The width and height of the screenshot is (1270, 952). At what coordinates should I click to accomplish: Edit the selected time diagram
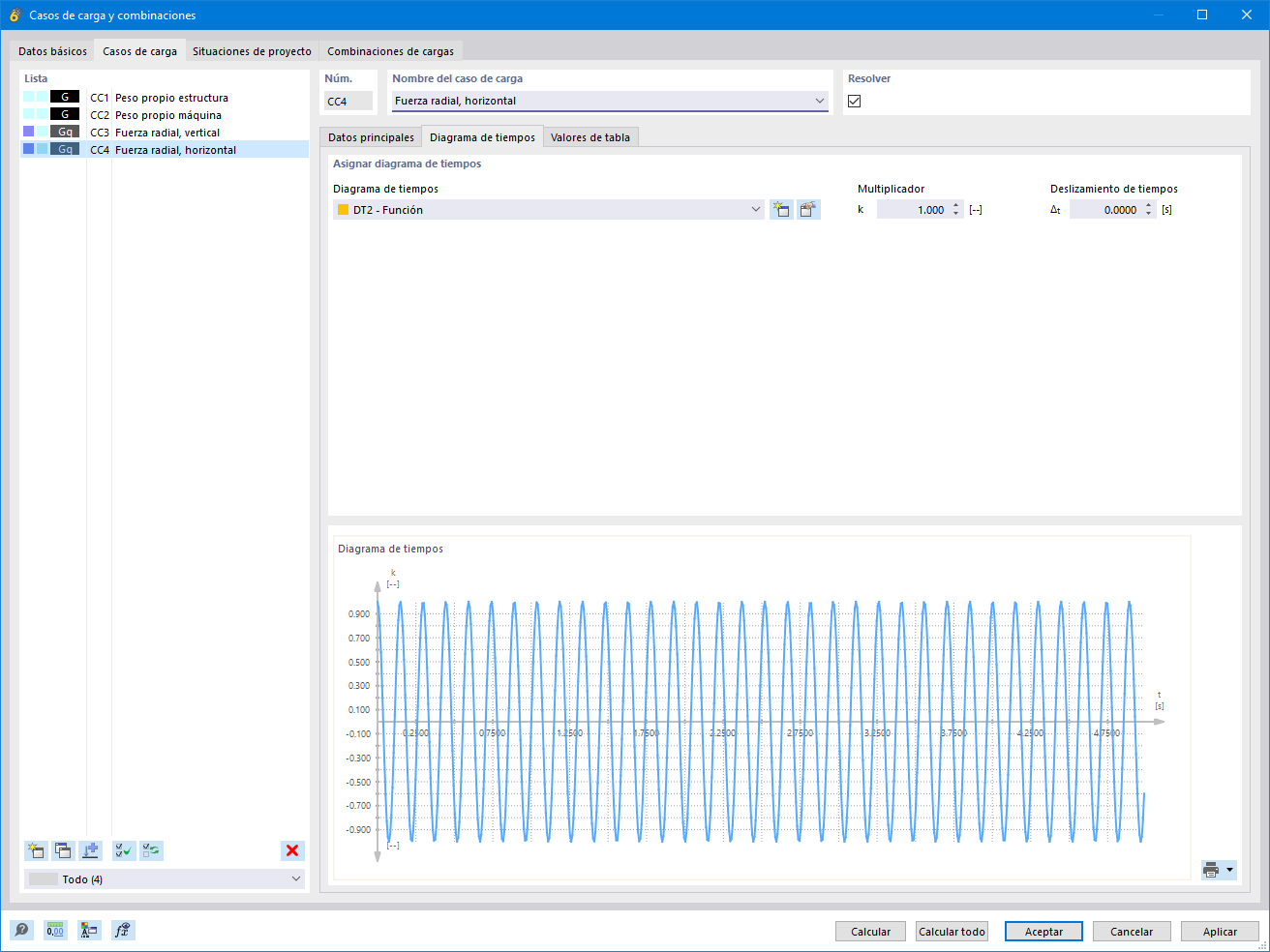click(808, 209)
